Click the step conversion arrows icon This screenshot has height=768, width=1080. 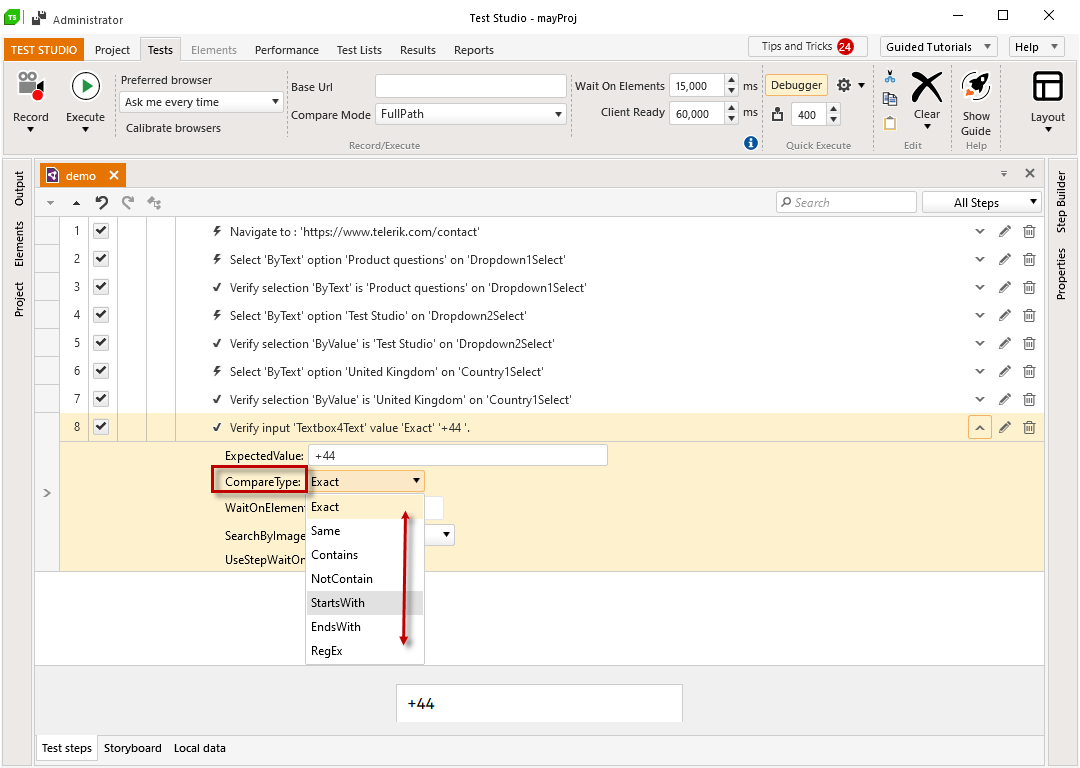(x=154, y=203)
